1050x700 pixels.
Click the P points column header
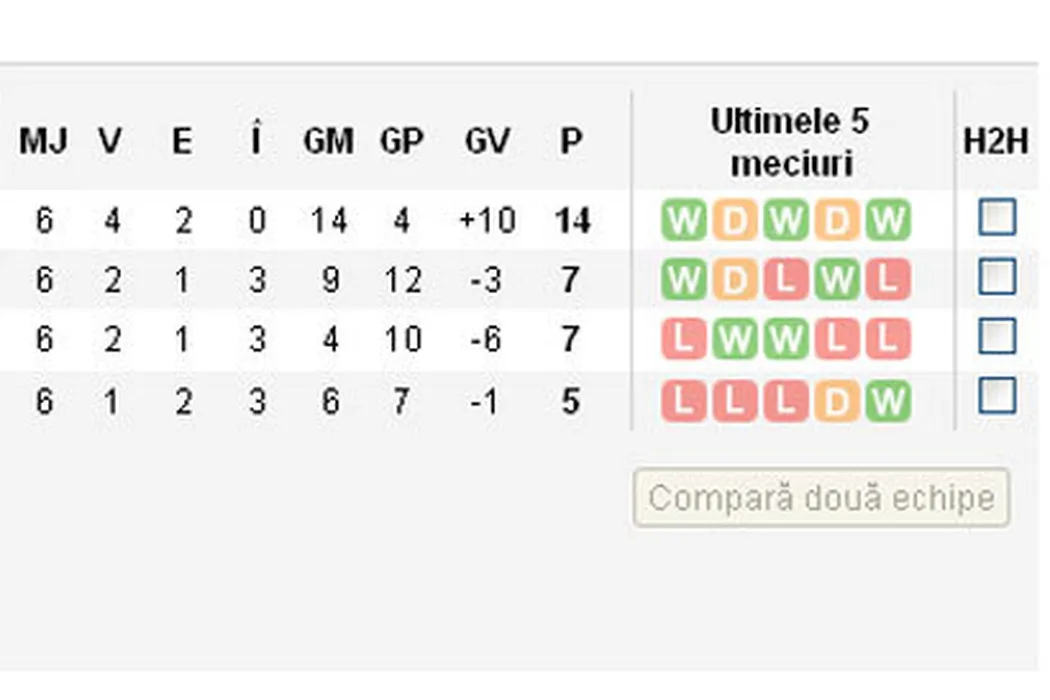point(570,142)
